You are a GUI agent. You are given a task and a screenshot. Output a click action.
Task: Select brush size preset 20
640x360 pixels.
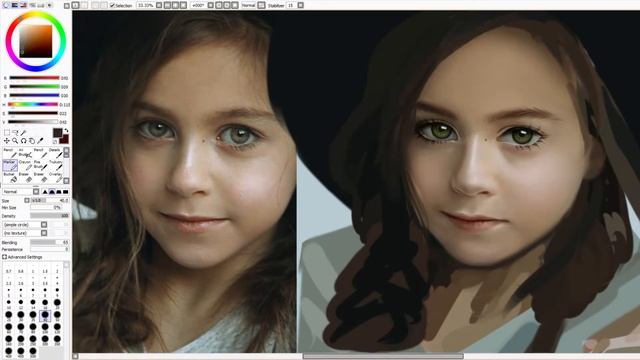coord(57,304)
